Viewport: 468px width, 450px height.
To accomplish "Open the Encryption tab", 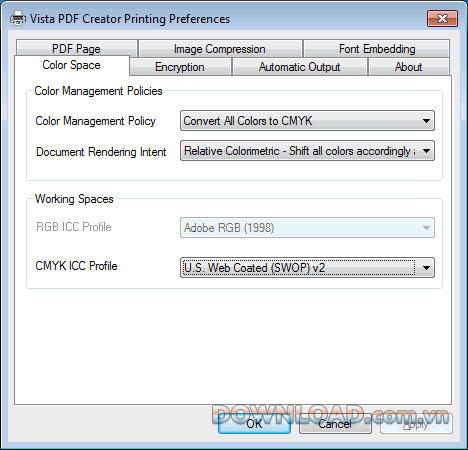I will tap(180, 67).
